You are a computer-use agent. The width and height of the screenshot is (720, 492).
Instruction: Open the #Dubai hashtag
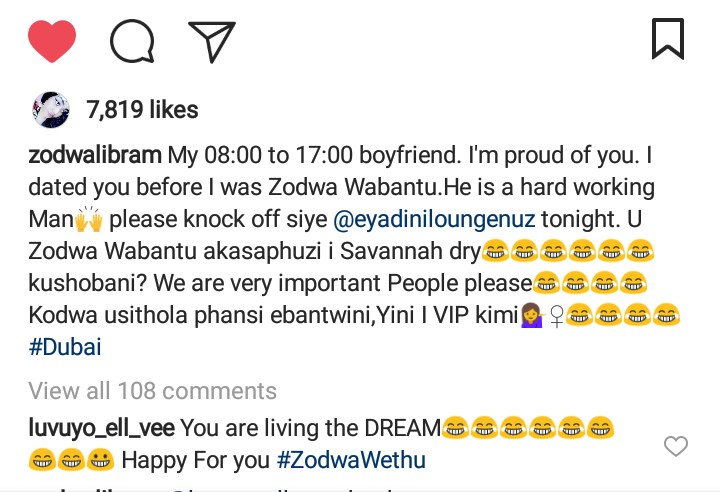[65, 347]
